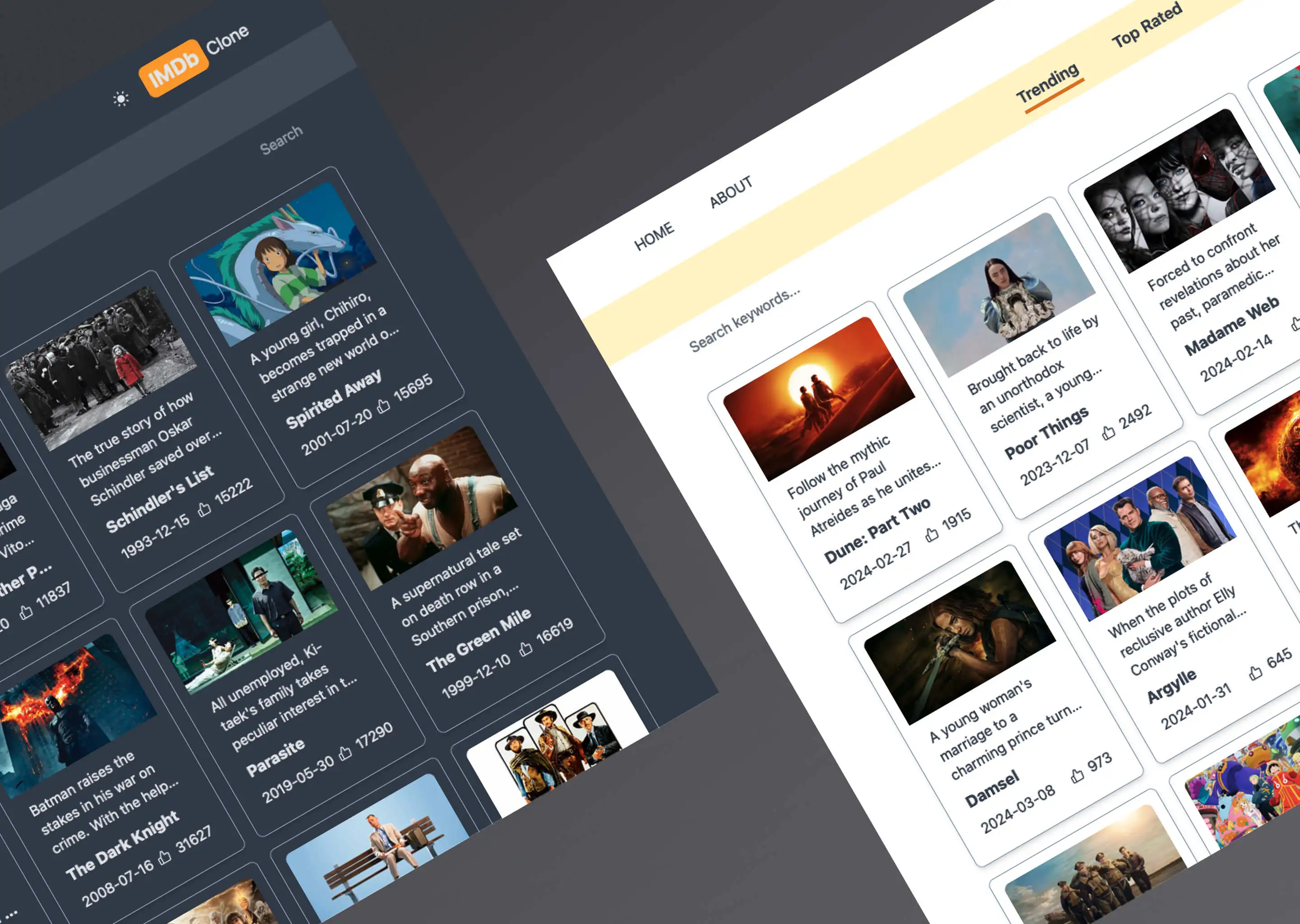Open The Dark Knight title link
Viewport: 1300px width, 924px height.
pyautogui.click(x=122, y=845)
